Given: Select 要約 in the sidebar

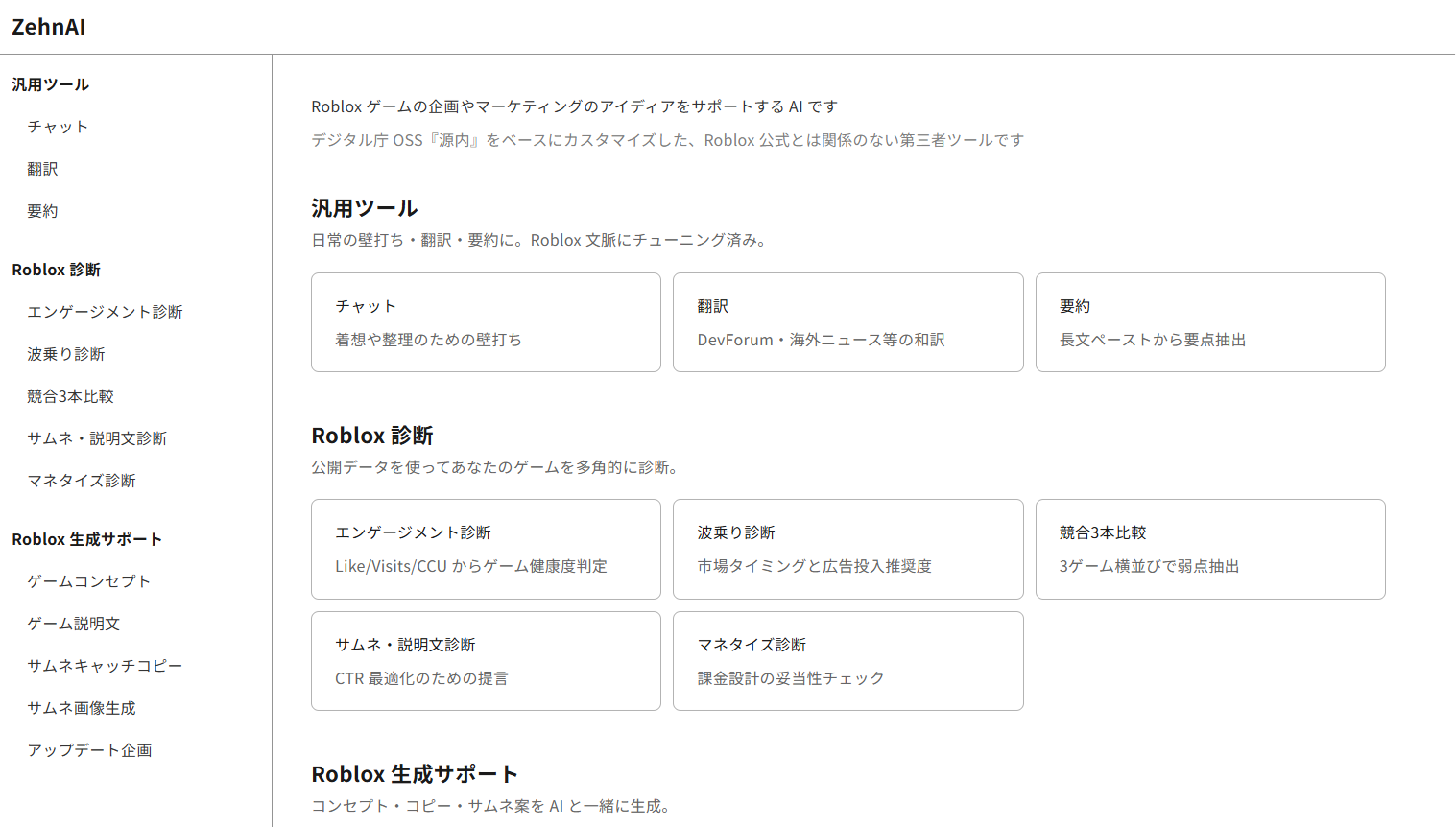Looking at the screenshot, I should click(42, 211).
